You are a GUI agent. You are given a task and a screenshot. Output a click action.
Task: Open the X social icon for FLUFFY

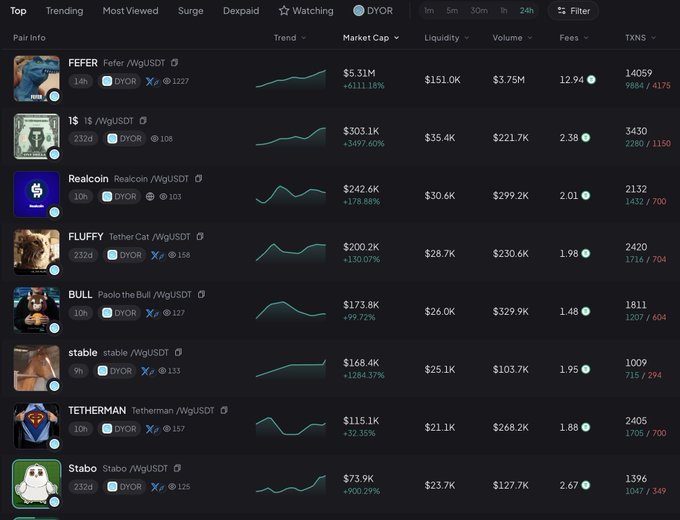pyautogui.click(x=157, y=255)
